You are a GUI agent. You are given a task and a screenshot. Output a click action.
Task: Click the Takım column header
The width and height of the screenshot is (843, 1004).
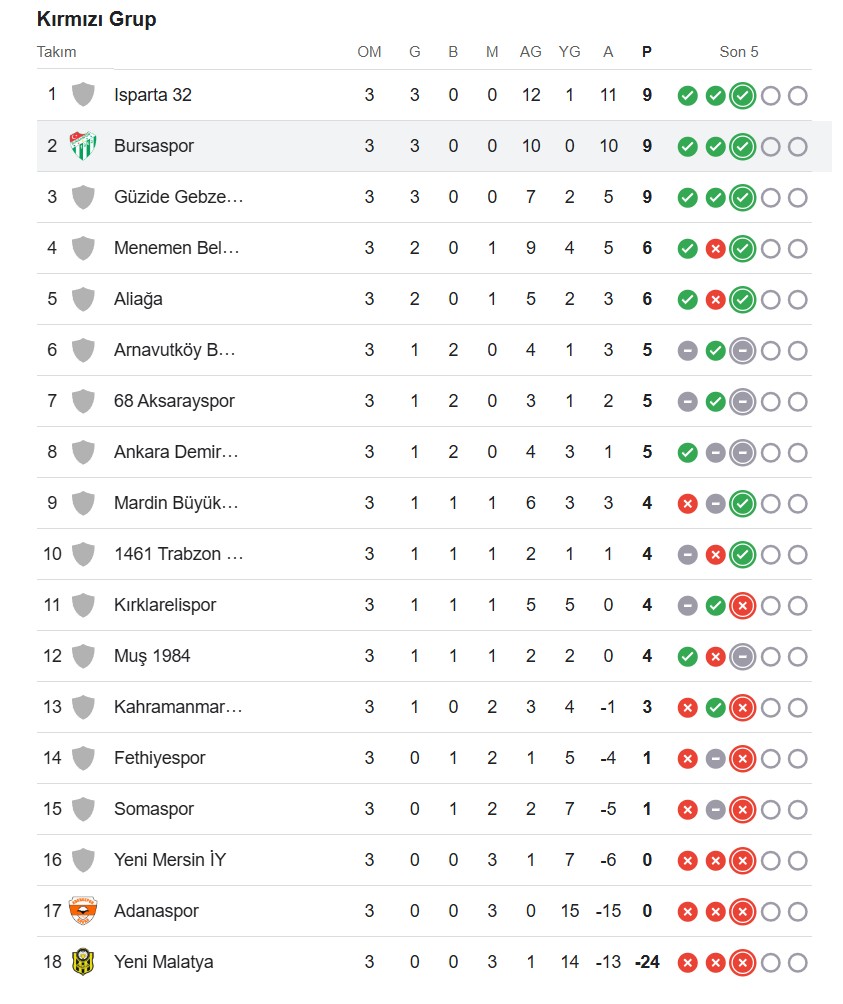click(56, 52)
